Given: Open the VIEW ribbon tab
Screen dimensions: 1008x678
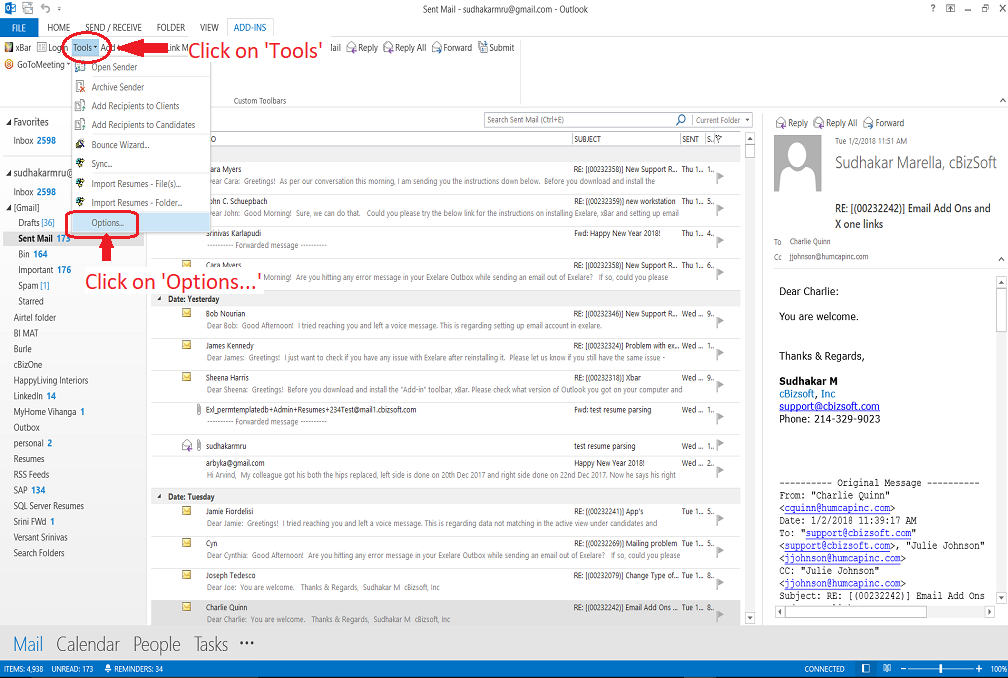Looking at the screenshot, I should pyautogui.click(x=209, y=28).
